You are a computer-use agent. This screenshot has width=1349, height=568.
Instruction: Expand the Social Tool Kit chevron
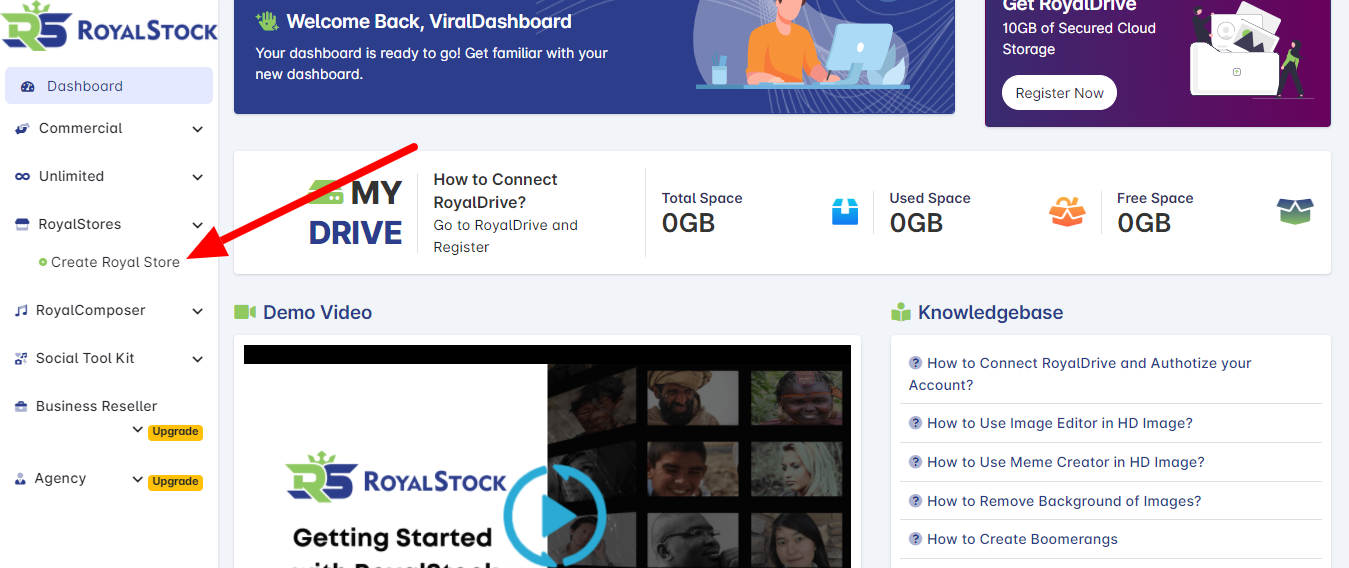tap(197, 359)
